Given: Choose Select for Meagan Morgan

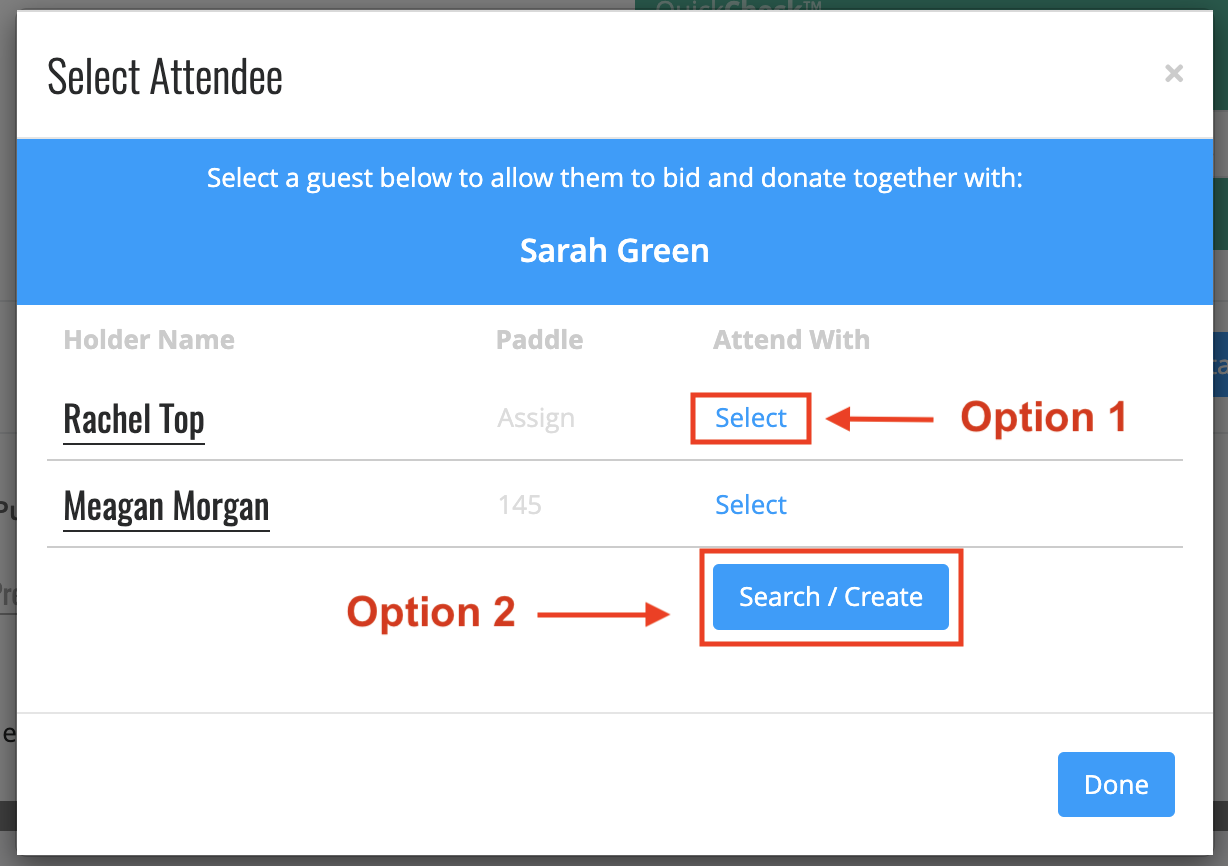Looking at the screenshot, I should point(751,505).
